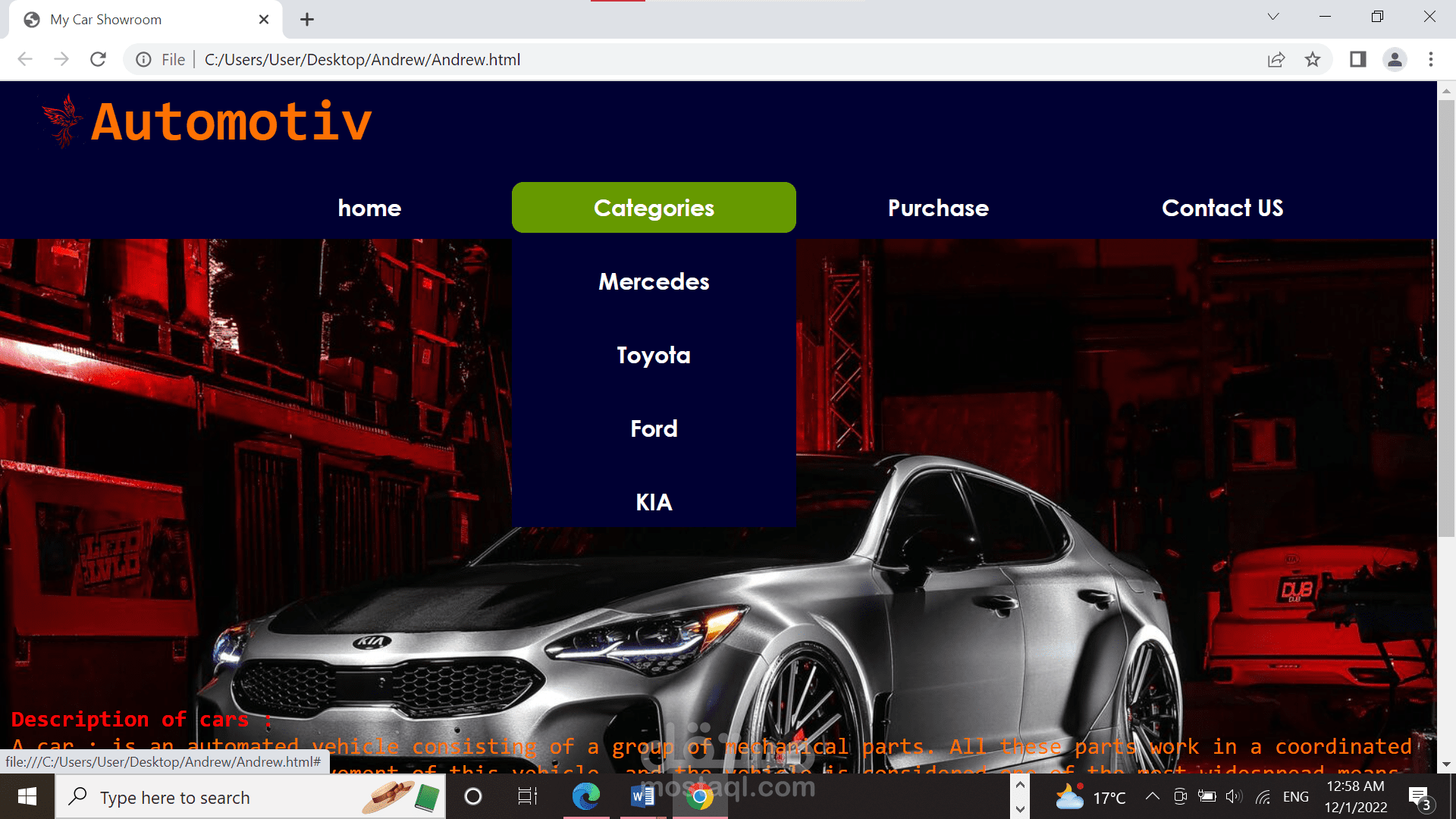The height and width of the screenshot is (819, 1456).
Task: Select KIA from the Categories menu
Action: pos(654,502)
